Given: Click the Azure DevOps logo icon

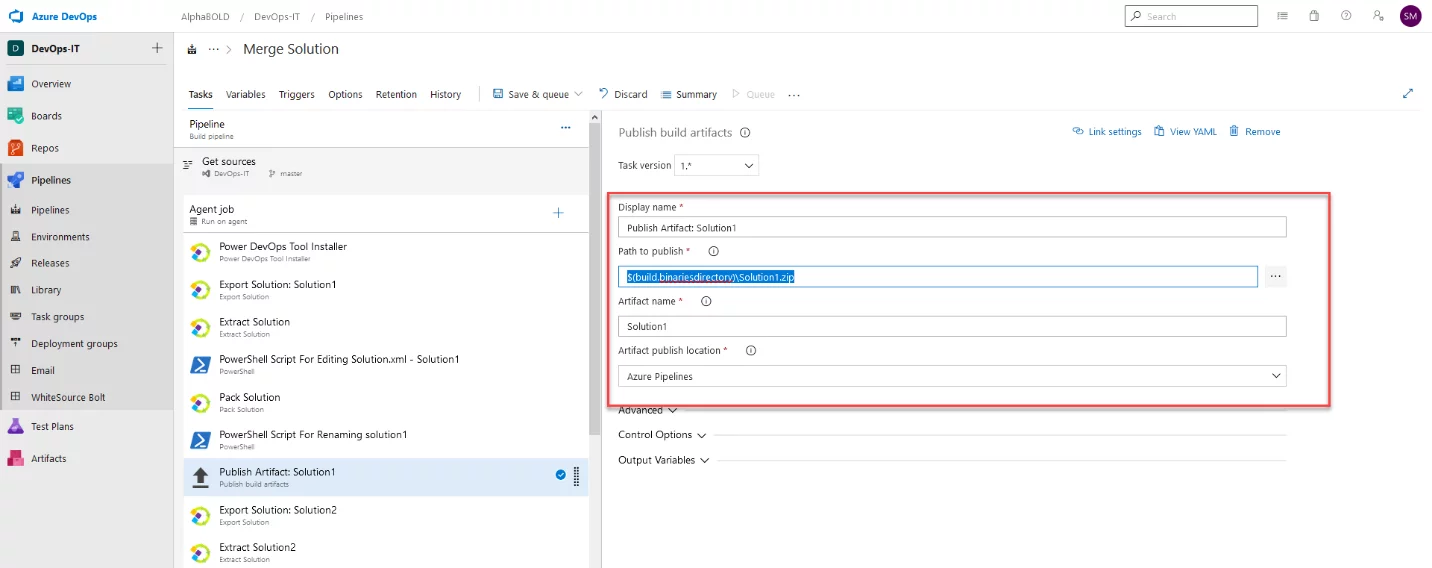Looking at the screenshot, I should click(x=15, y=16).
